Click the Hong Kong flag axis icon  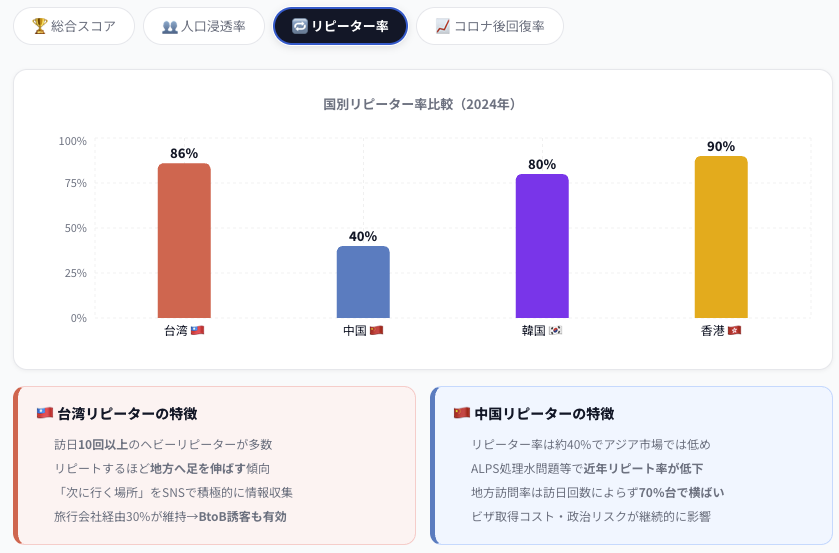coord(734,330)
